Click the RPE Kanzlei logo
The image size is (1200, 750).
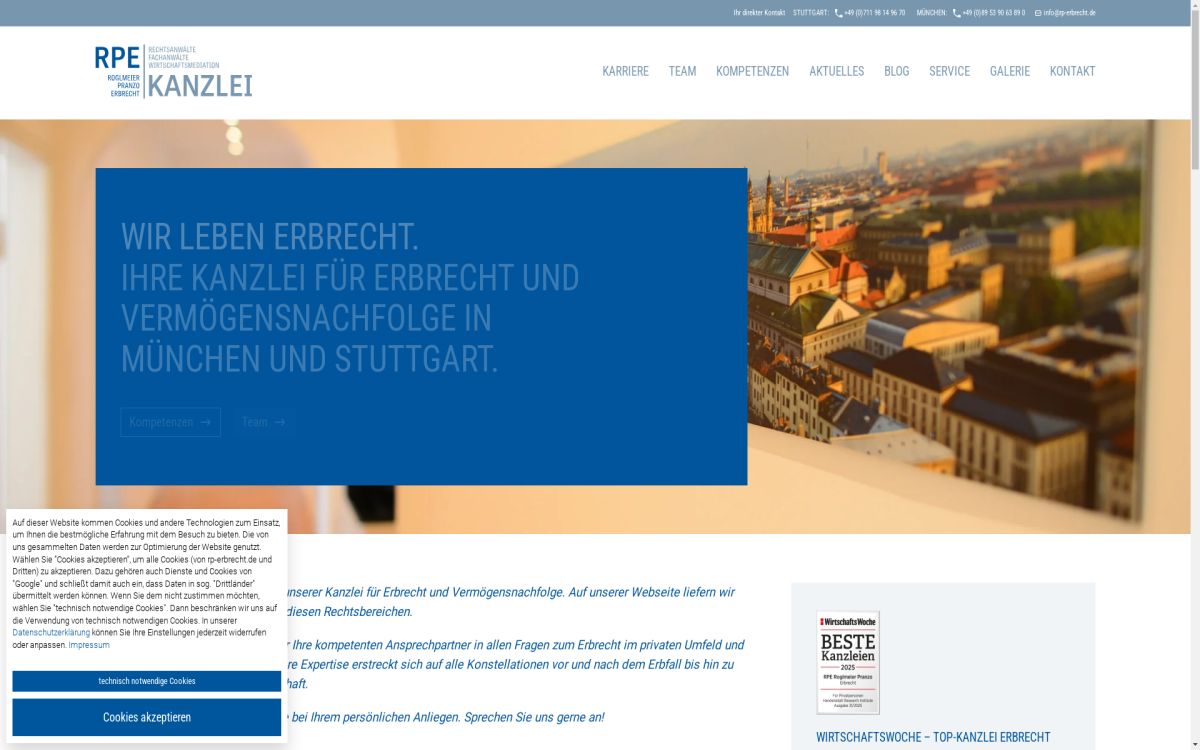click(170, 70)
